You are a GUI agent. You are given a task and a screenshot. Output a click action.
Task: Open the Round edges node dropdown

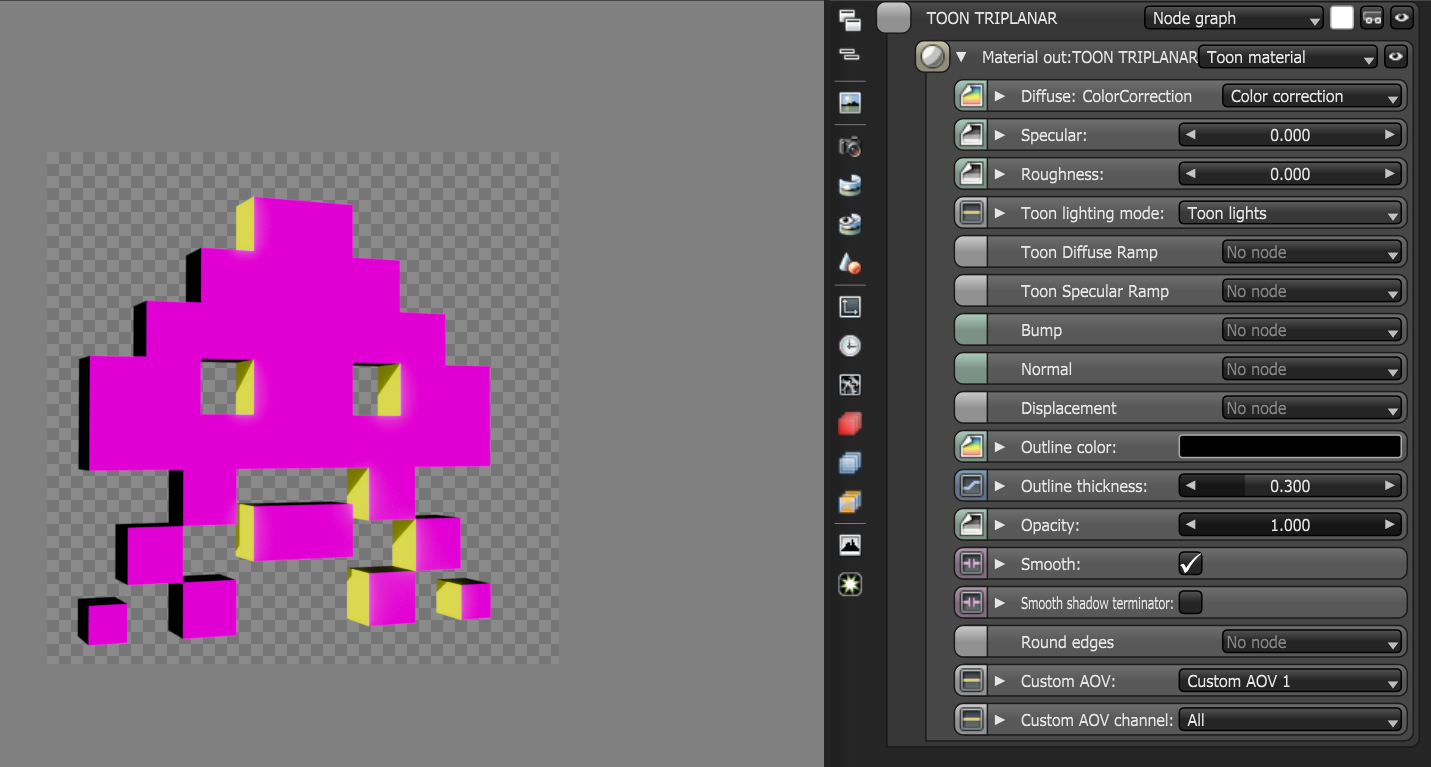[x=1312, y=642]
